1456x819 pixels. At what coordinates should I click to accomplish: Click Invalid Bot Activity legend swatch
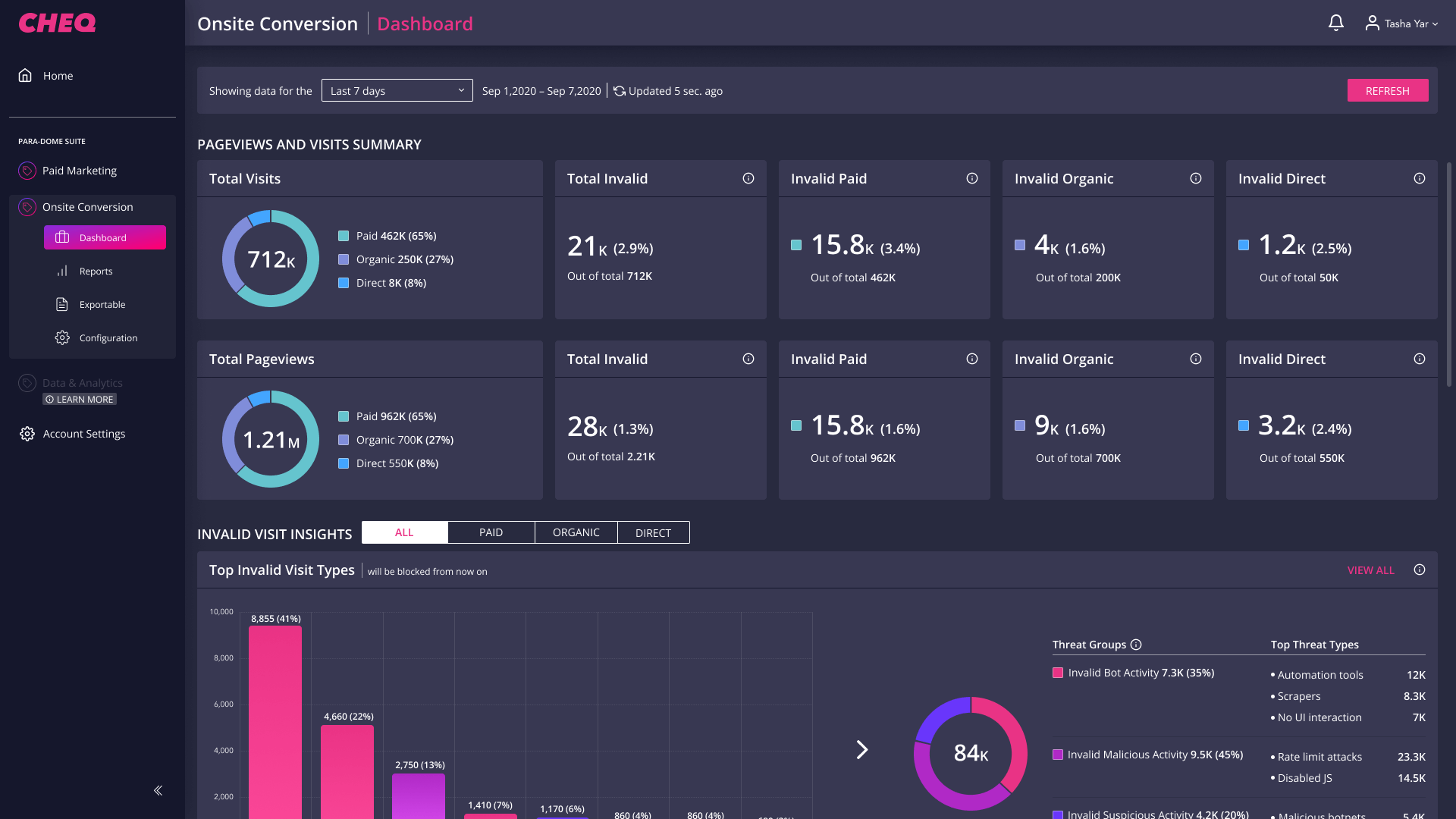[x=1058, y=673]
